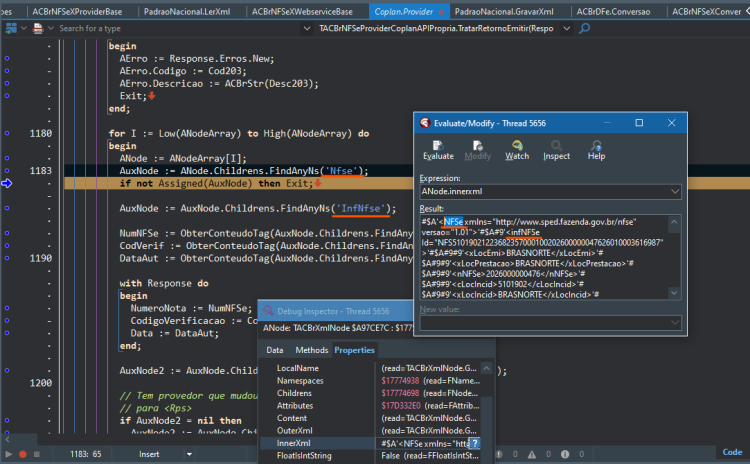Maximize the Evaluate/Modify window
750x464 pixels.
(x=639, y=123)
